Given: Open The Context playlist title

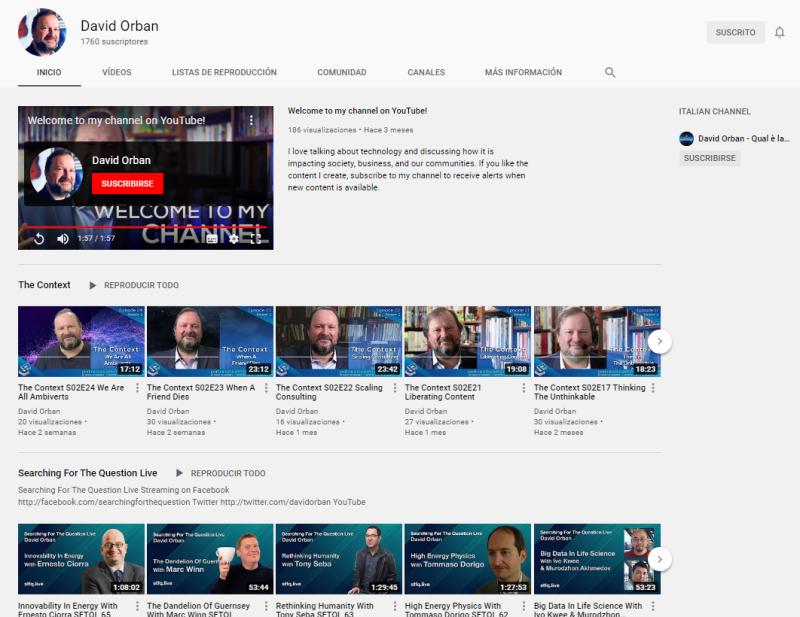Looking at the screenshot, I should coord(44,285).
